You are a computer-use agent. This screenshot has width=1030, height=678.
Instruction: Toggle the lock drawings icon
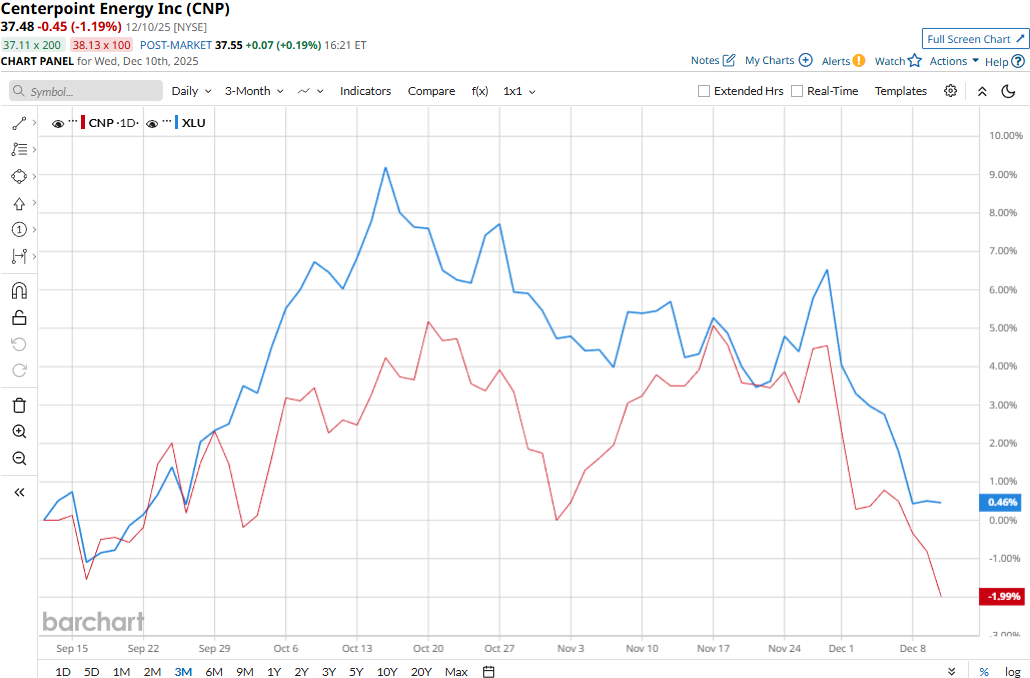pyautogui.click(x=19, y=318)
